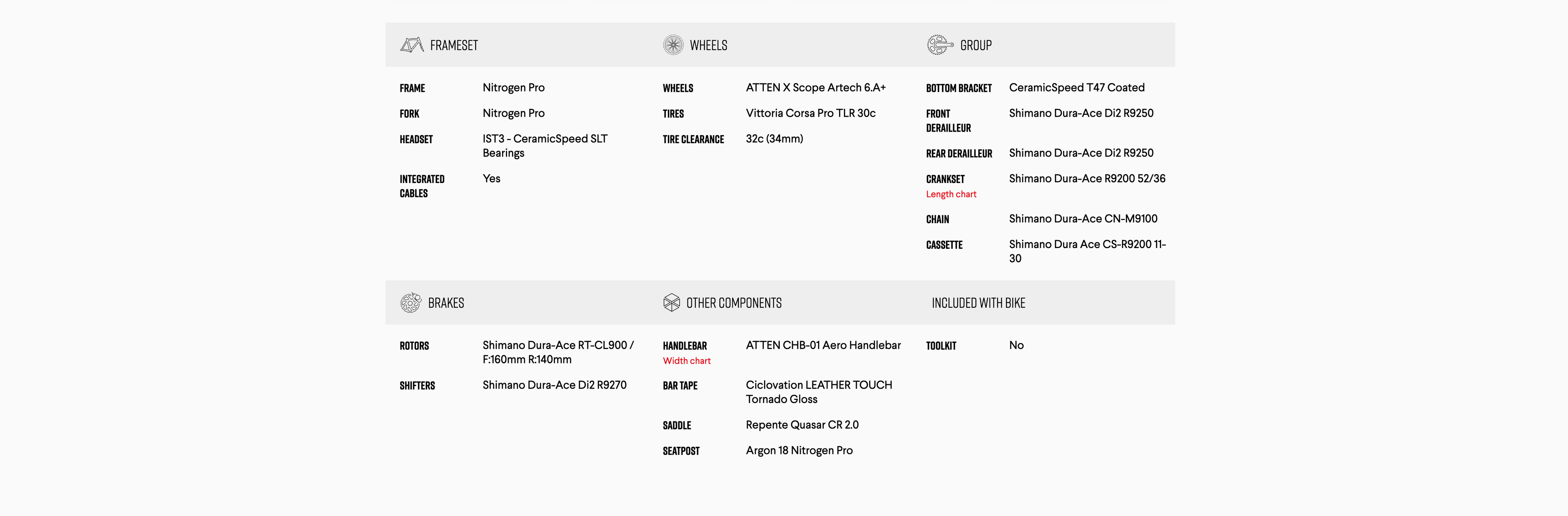
Task: Click the ATTEN X Scope Artech wheels value
Action: tap(816, 88)
